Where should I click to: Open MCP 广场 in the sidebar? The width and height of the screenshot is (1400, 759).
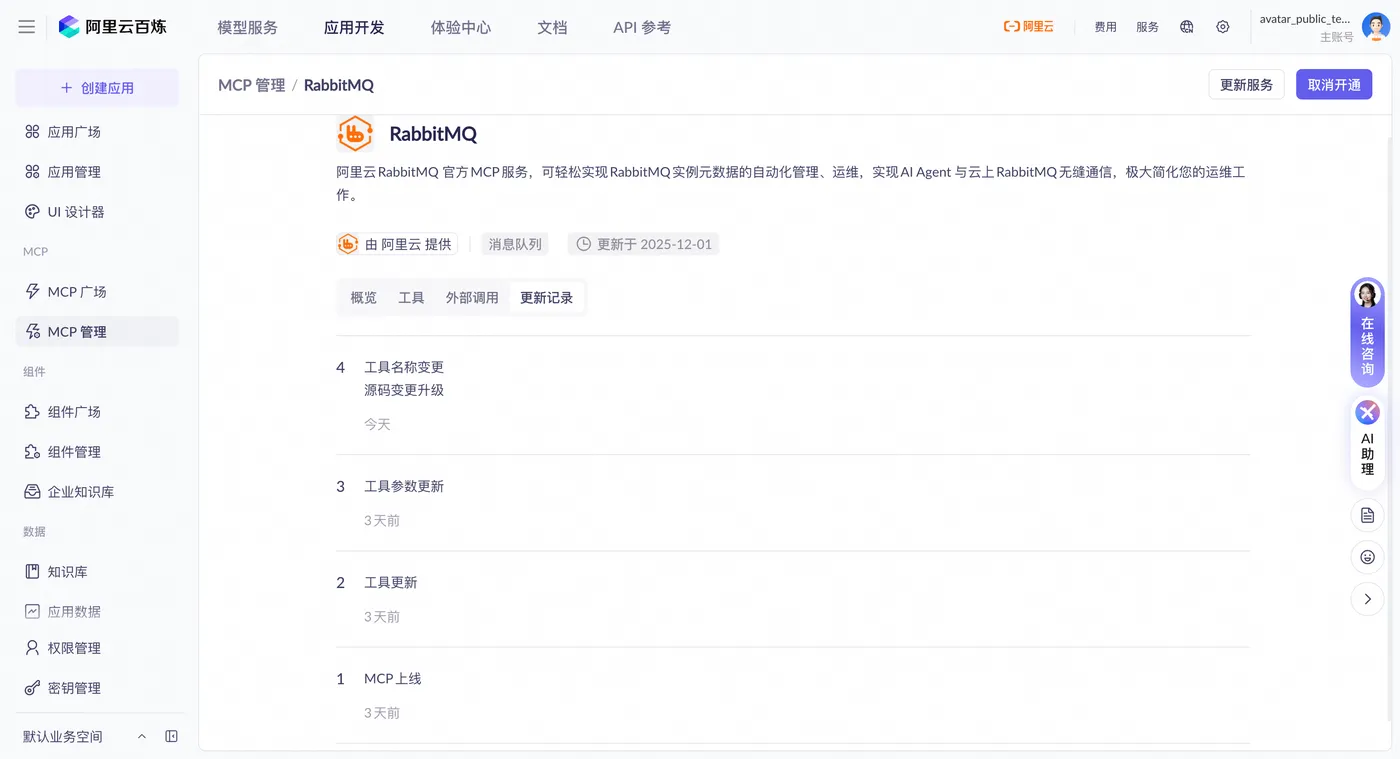click(x=97, y=292)
